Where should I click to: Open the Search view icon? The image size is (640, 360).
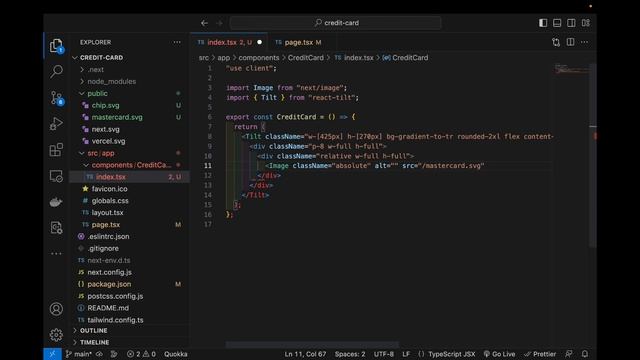pos(56,71)
